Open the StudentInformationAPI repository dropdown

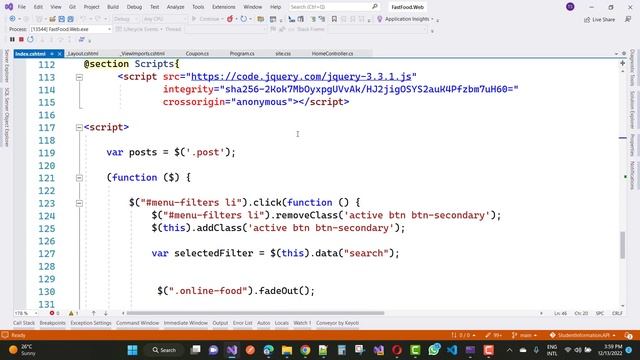click(x=582, y=335)
